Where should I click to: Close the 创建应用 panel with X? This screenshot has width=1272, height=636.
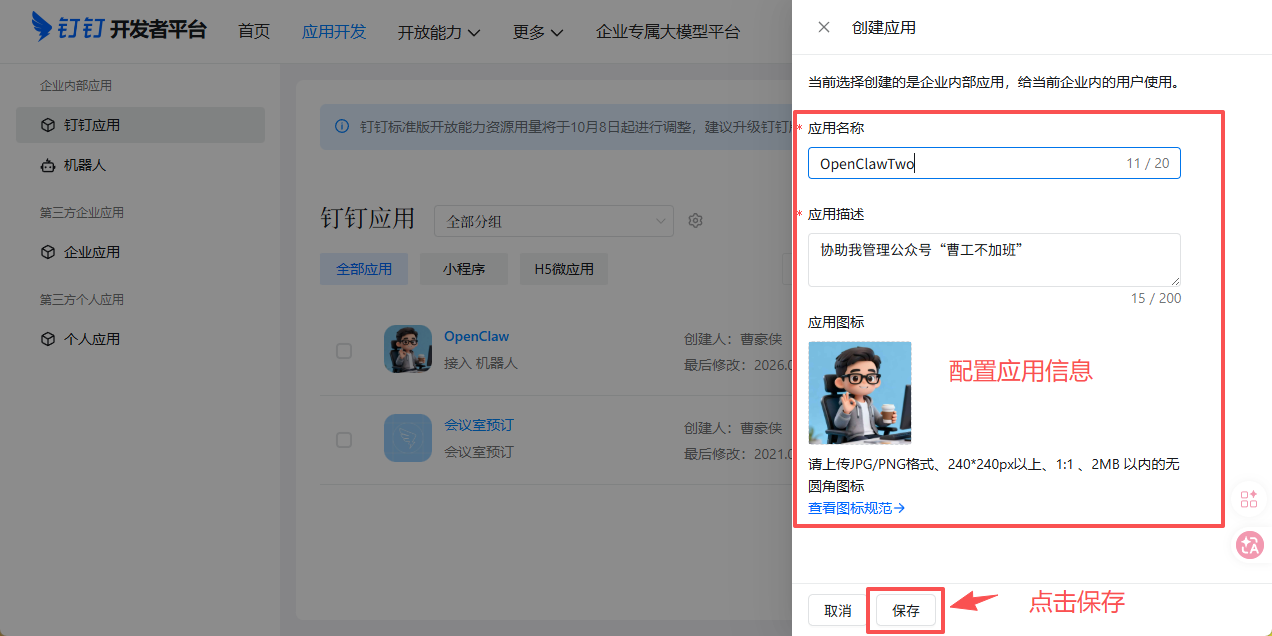tap(824, 27)
